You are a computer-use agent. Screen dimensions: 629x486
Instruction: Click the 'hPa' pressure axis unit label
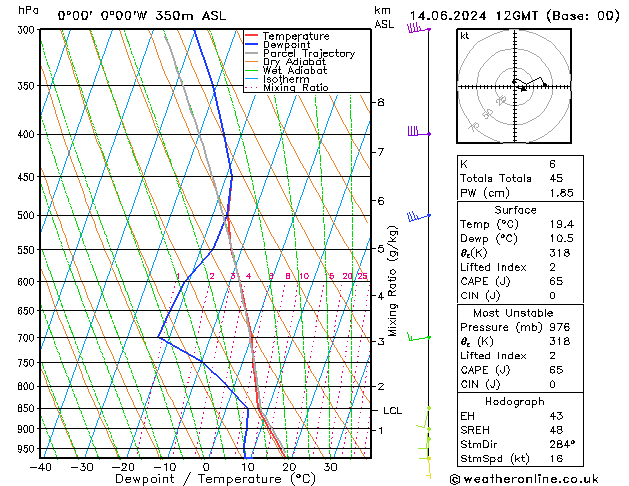(28, 10)
